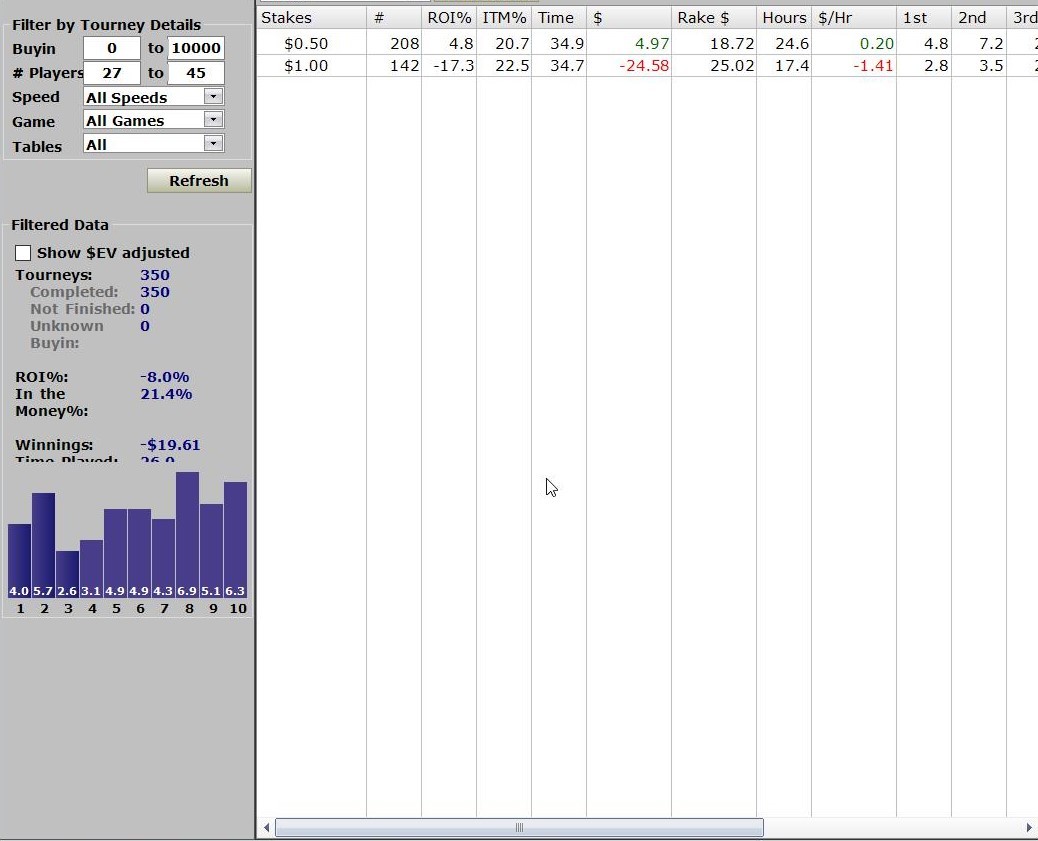Image resolution: width=1038 pixels, height=841 pixels.
Task: Expand the Game dropdown list
Action: pos(213,120)
